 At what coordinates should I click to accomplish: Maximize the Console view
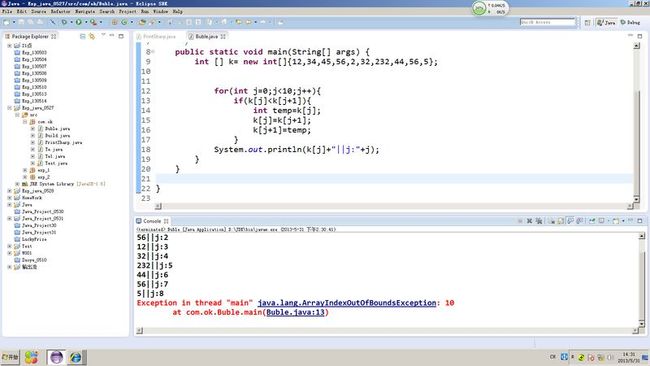(640, 221)
